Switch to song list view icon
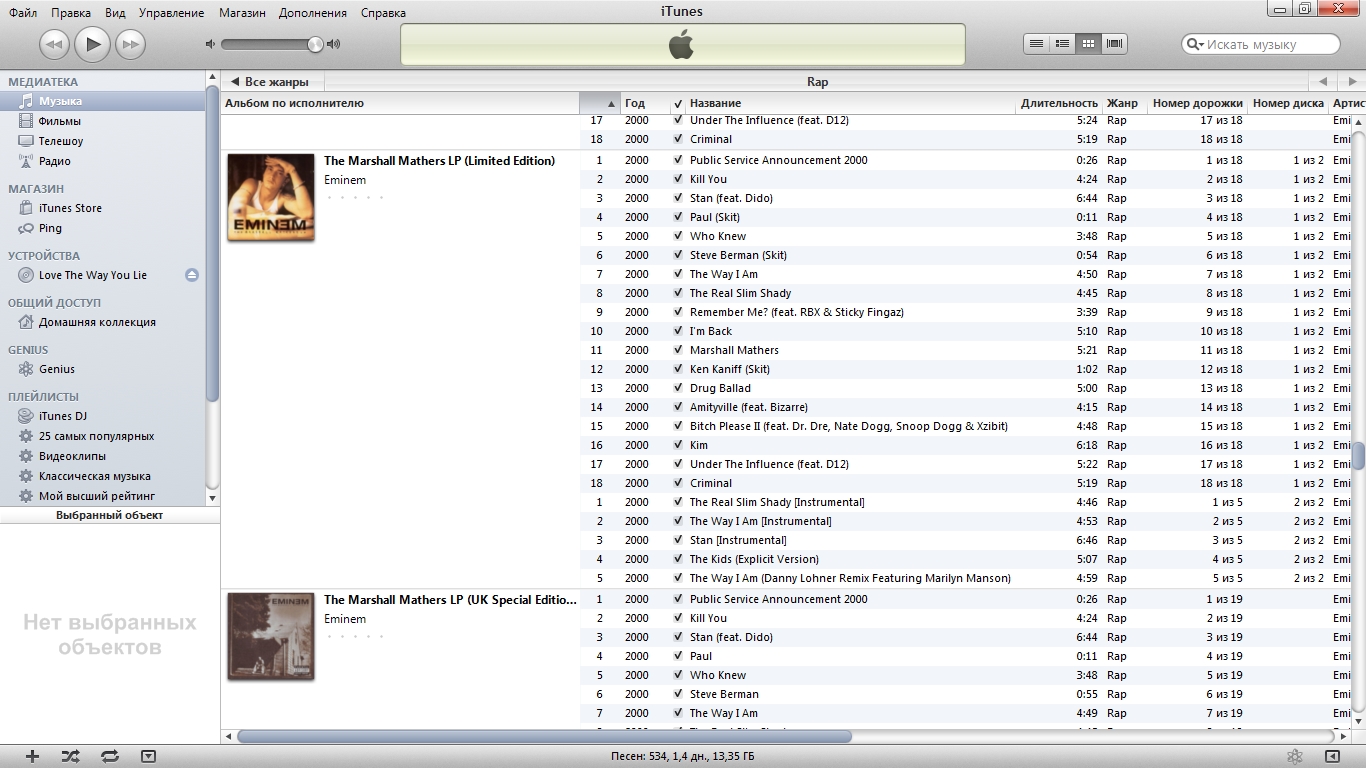 [1037, 43]
